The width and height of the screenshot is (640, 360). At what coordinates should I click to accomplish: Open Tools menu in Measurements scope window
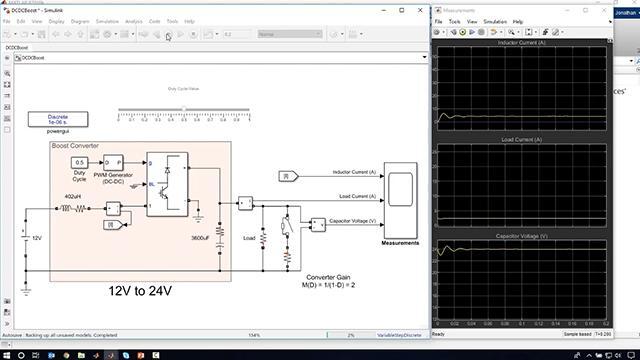454,22
